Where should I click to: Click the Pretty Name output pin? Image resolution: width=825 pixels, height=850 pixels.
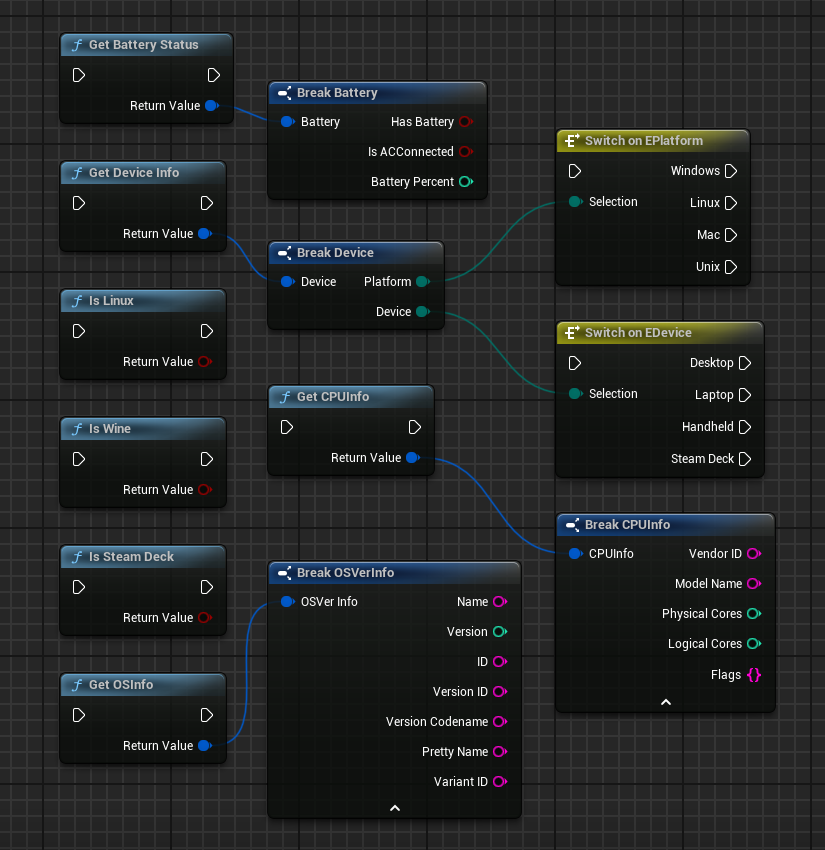point(500,751)
